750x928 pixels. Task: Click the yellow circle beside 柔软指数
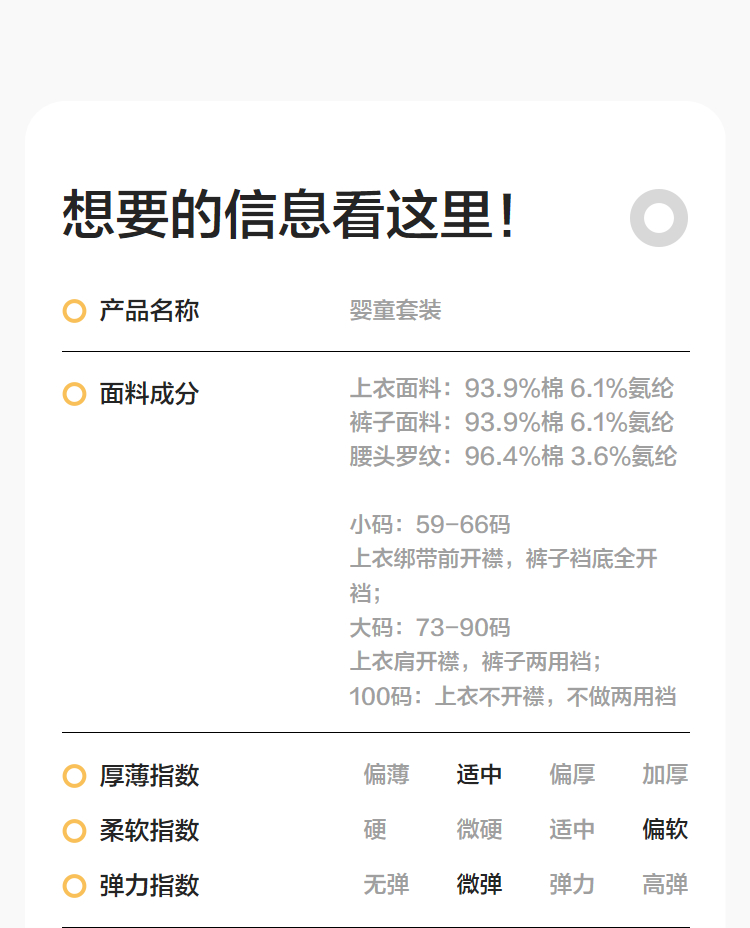click(74, 831)
